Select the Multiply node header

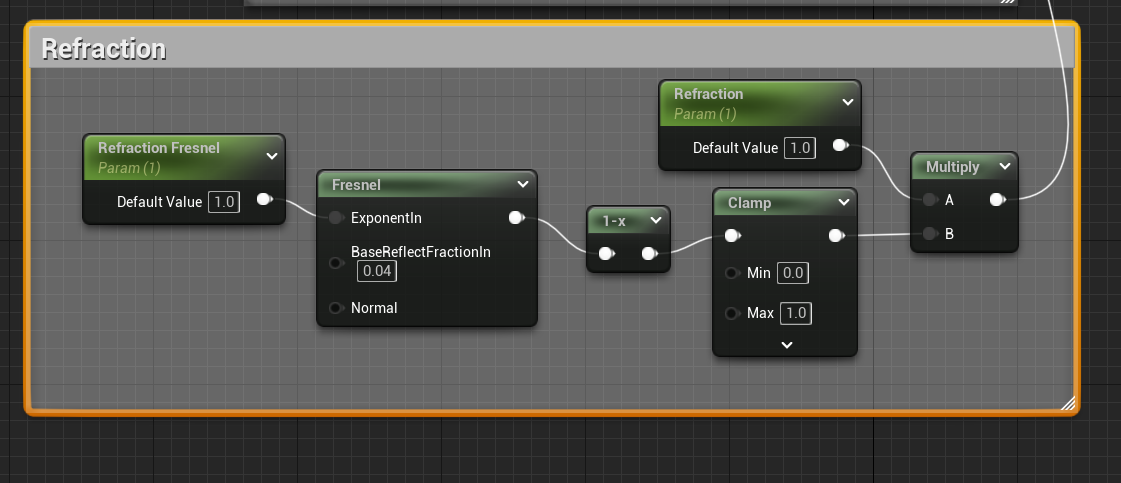(x=964, y=166)
